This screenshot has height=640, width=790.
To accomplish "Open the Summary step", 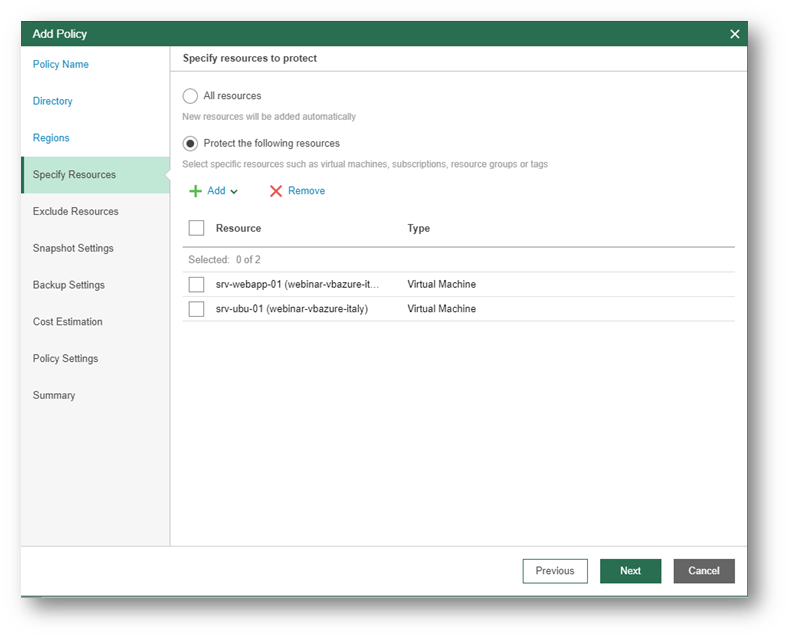I will click(54, 395).
